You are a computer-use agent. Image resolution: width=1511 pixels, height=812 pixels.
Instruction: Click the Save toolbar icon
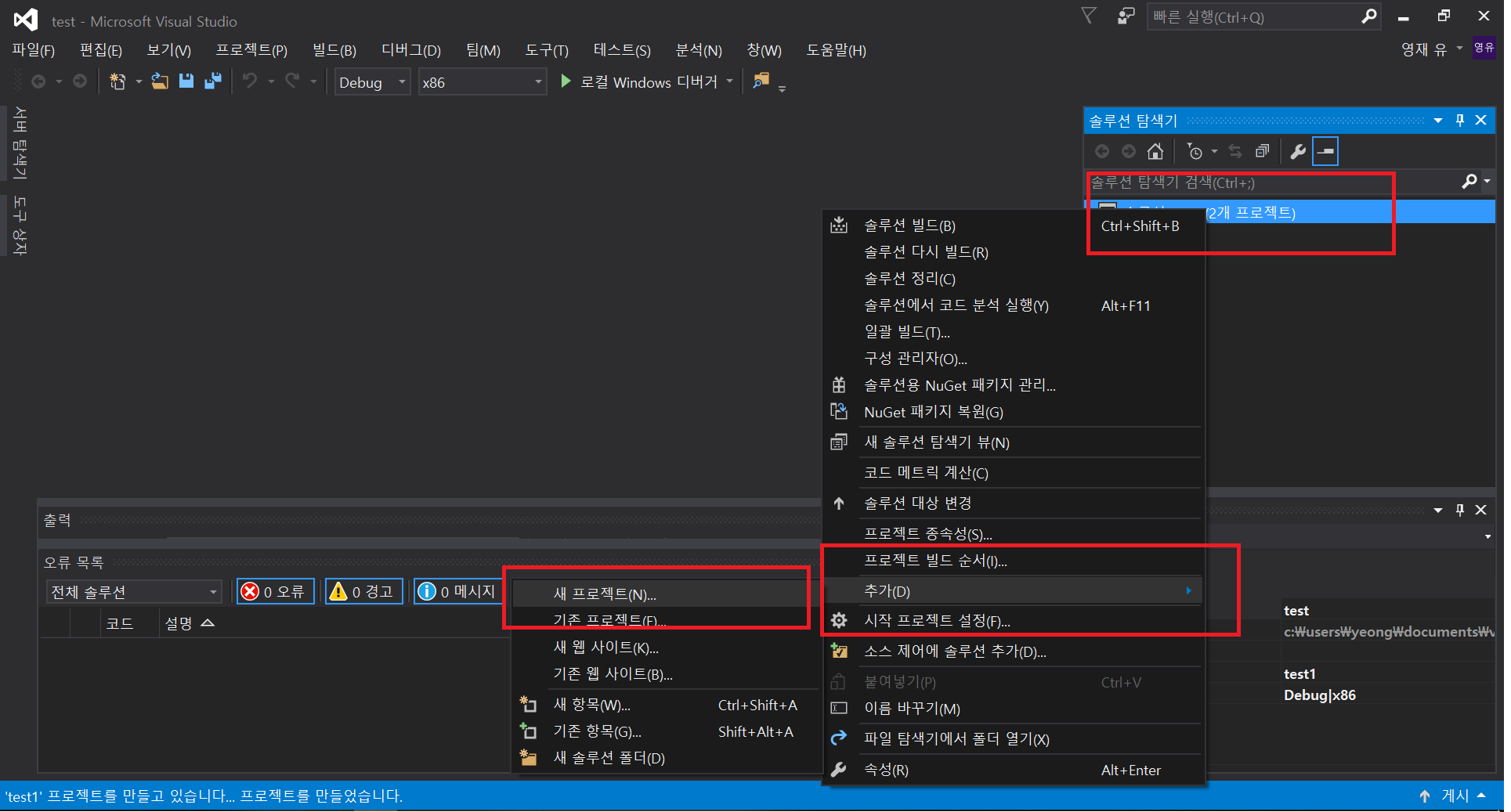point(186,81)
